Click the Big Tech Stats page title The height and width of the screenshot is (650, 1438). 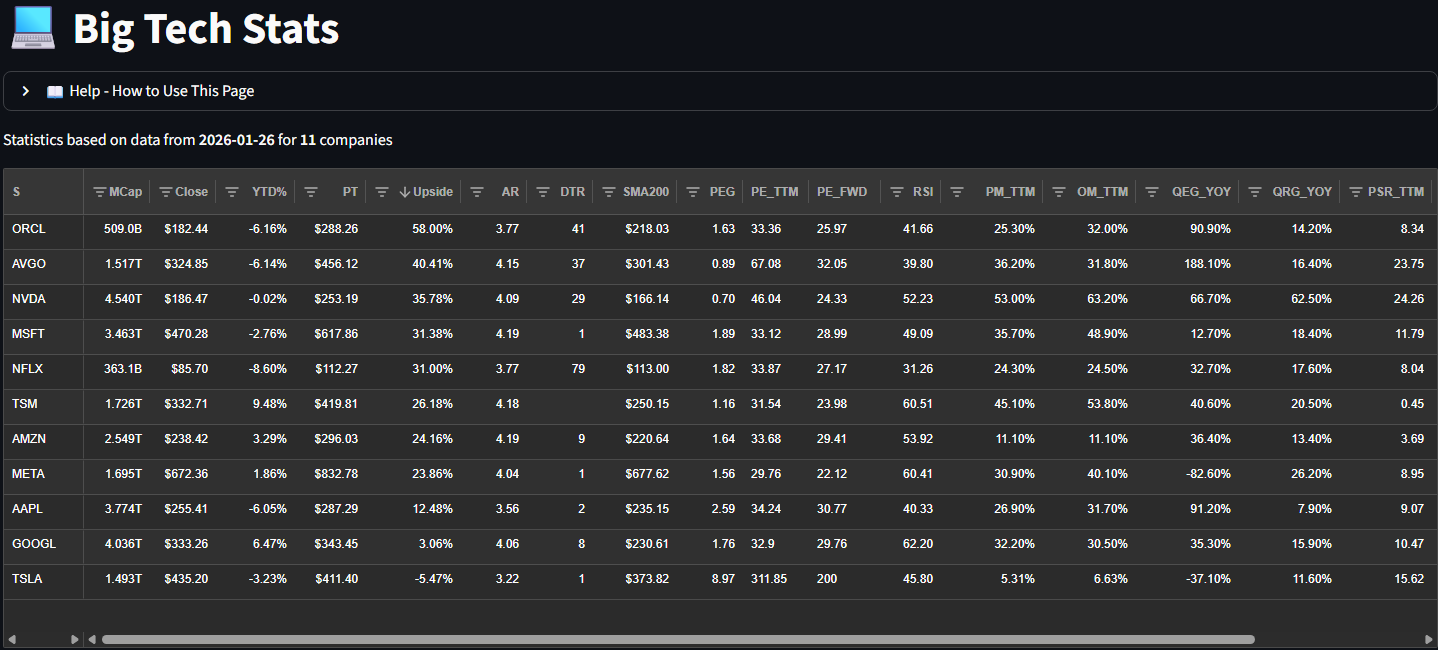pos(206,29)
